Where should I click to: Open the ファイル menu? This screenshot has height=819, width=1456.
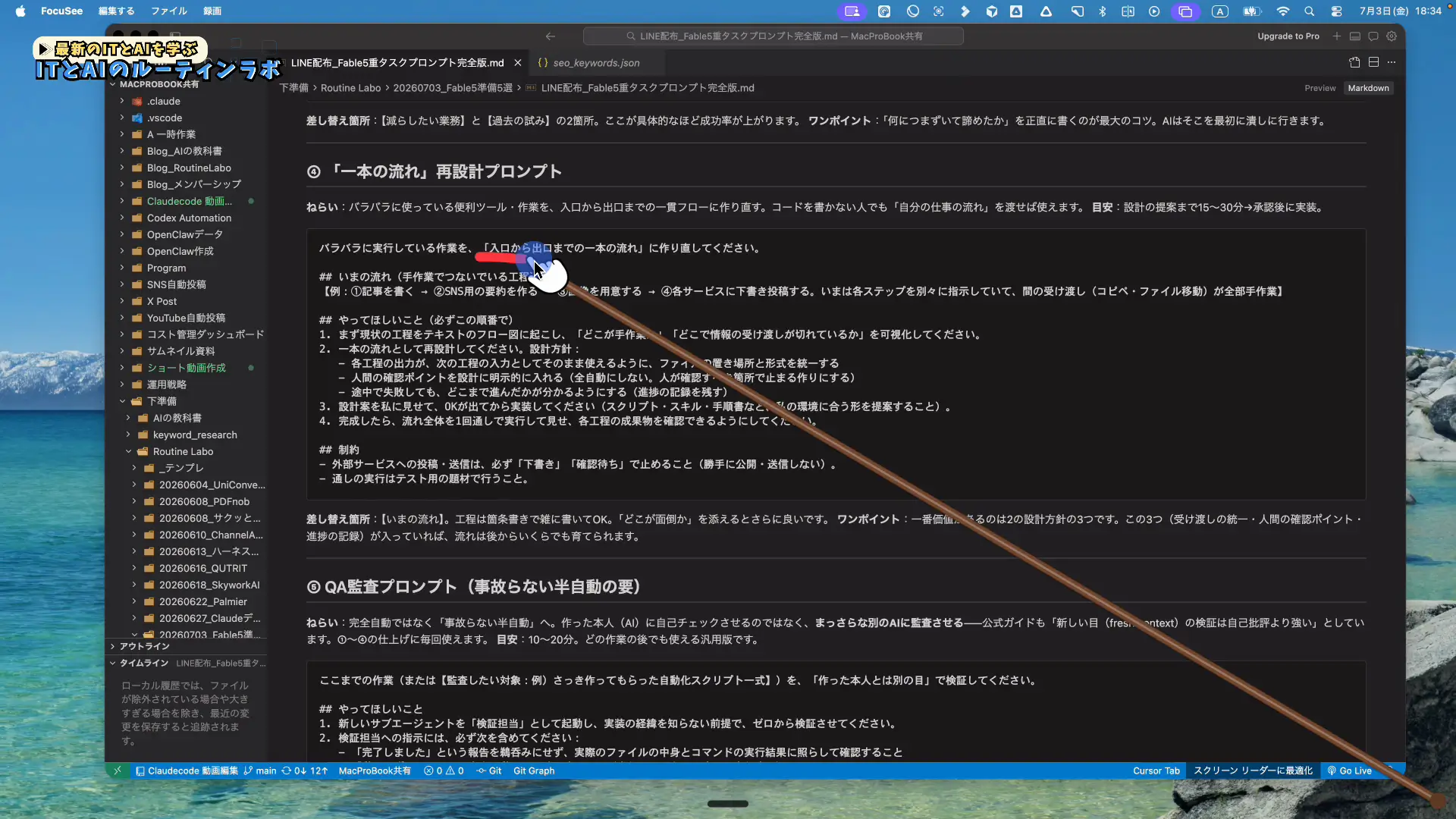168,11
